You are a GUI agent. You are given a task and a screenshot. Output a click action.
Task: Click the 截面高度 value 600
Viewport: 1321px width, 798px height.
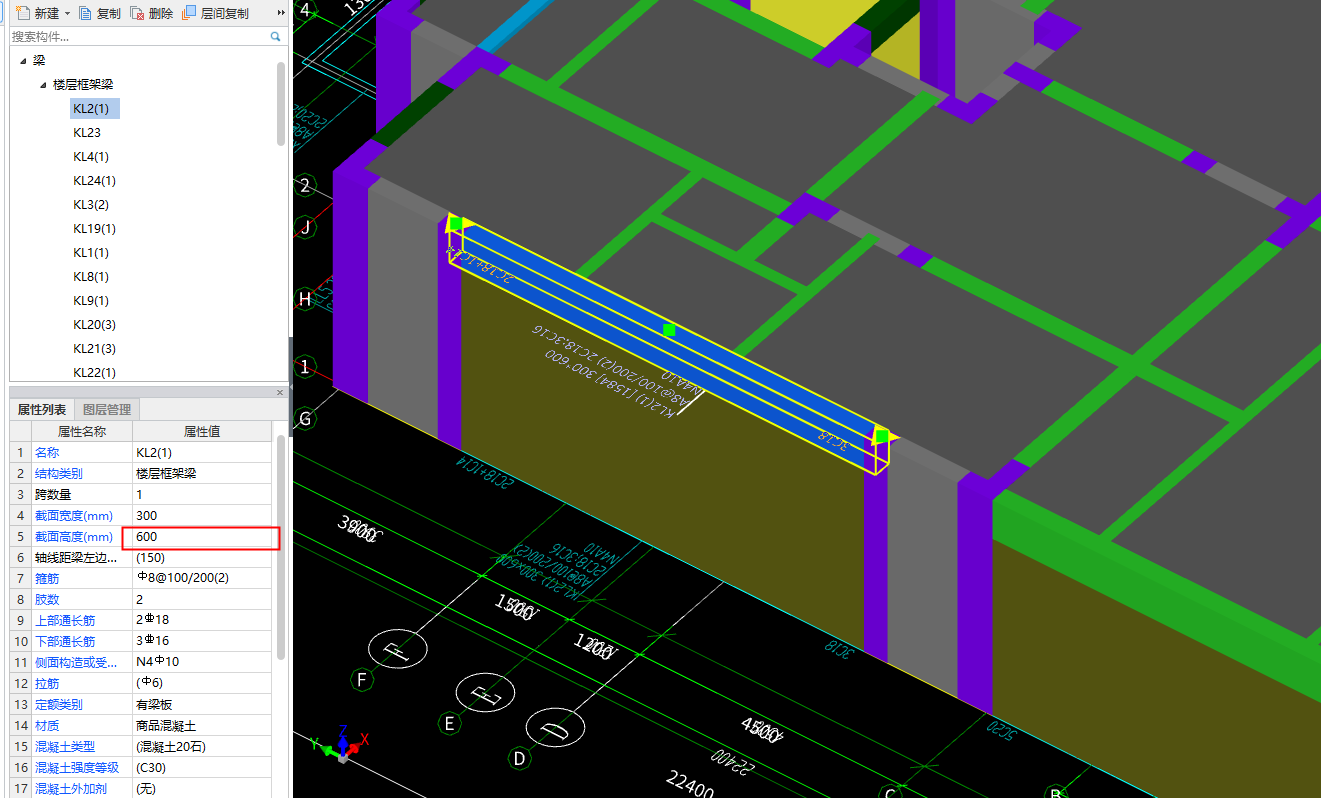point(201,537)
